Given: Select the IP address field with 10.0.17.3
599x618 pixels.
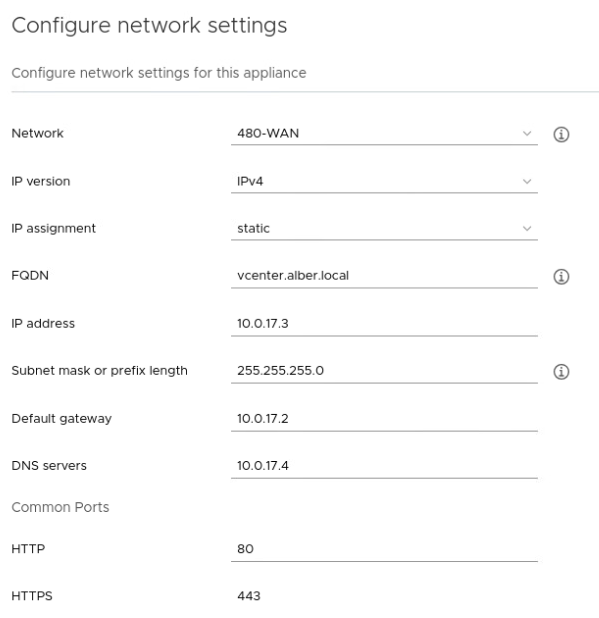Looking at the screenshot, I should click(384, 324).
